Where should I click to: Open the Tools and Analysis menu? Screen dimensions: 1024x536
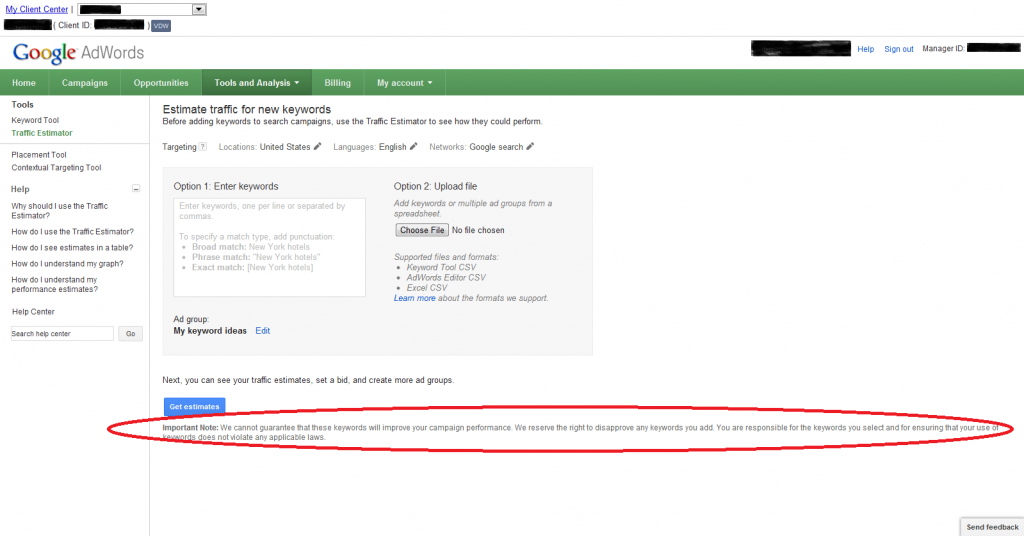click(257, 83)
